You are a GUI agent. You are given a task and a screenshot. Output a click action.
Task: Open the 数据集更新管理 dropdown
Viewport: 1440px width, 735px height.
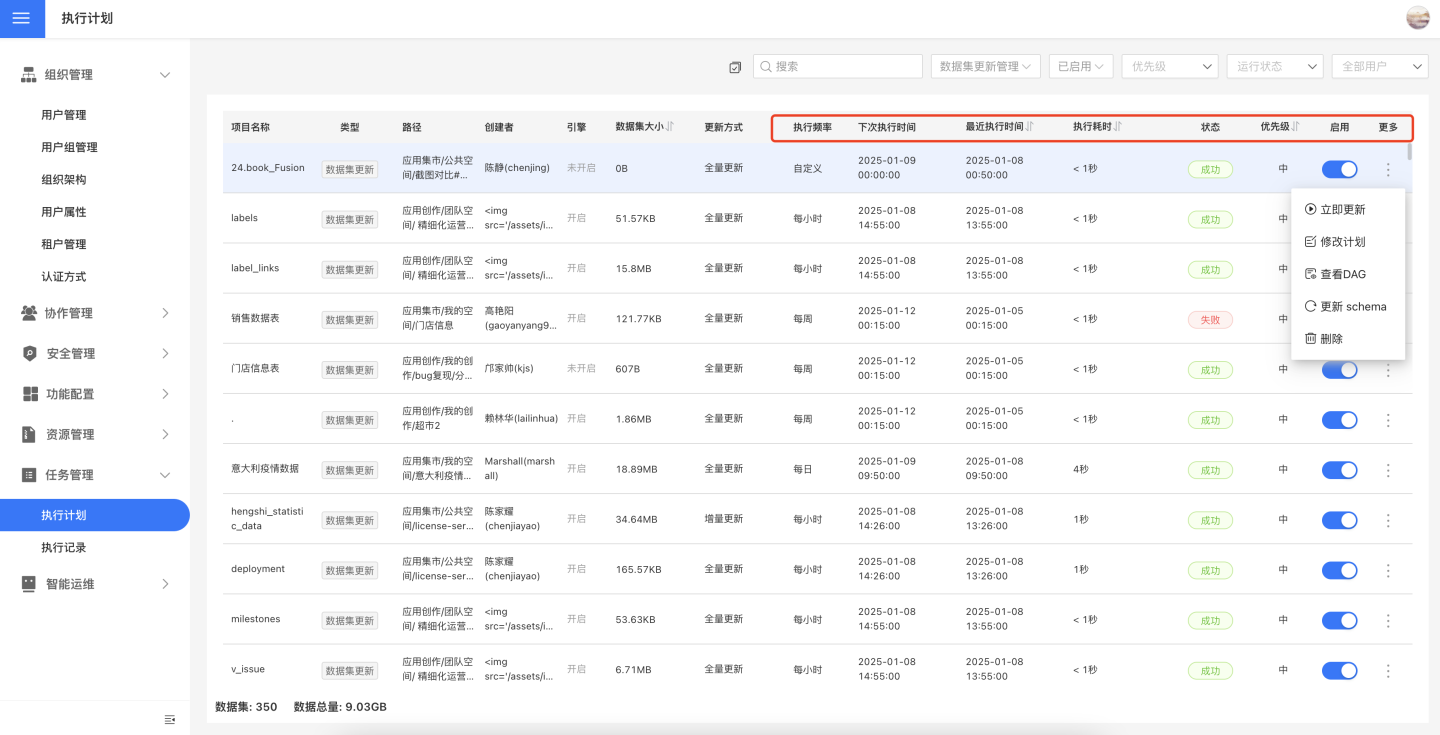985,66
